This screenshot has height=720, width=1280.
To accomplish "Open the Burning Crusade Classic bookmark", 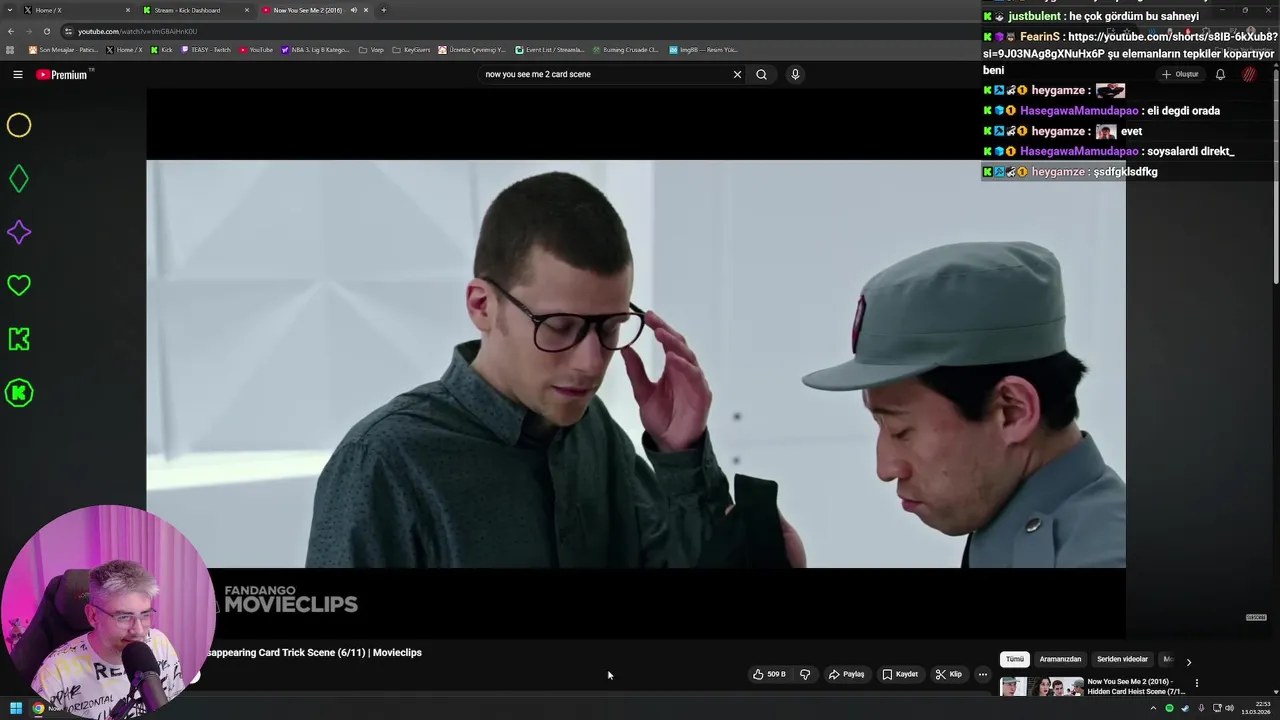I will [626, 50].
